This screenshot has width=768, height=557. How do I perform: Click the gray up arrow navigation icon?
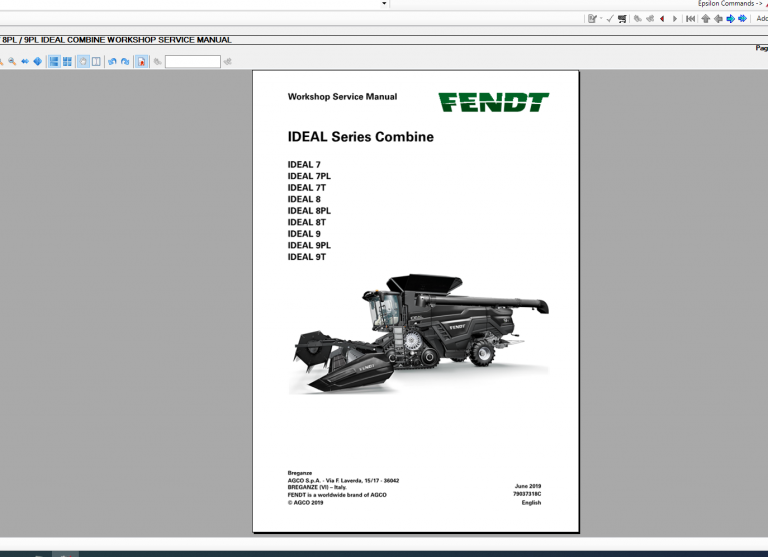(705, 19)
